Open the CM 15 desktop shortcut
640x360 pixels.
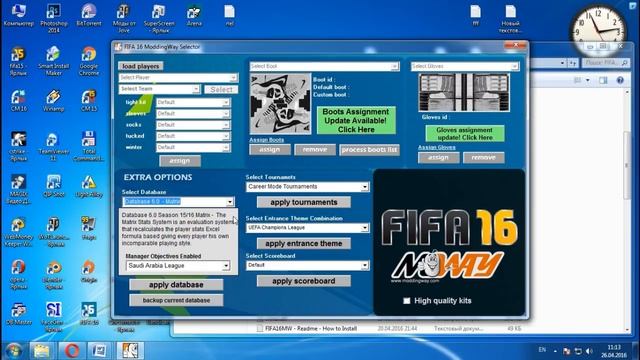(x=89, y=101)
